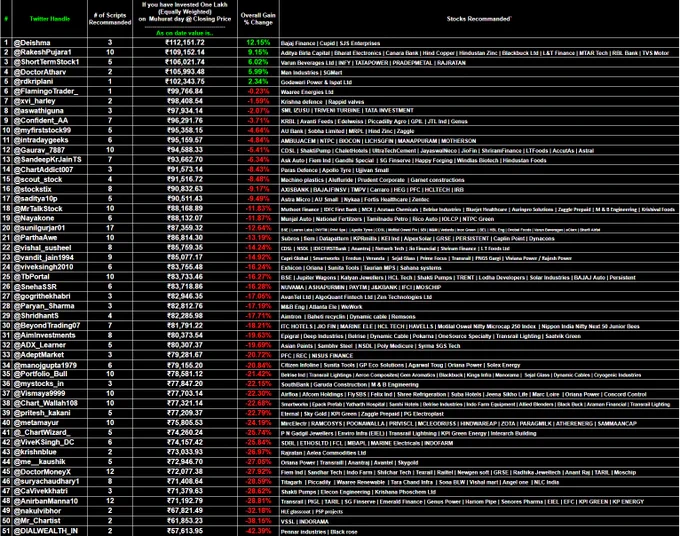Select the VSSL | INDORAMA stocks cell

coord(305,521)
